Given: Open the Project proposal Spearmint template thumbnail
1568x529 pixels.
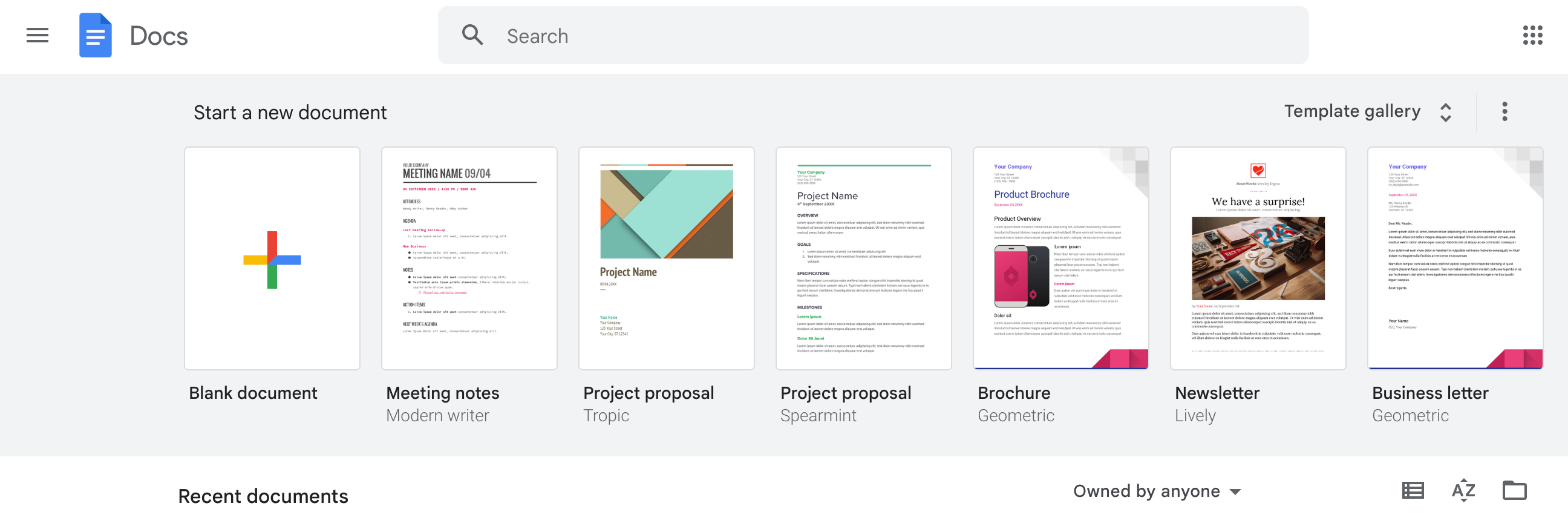Looking at the screenshot, I should (864, 258).
